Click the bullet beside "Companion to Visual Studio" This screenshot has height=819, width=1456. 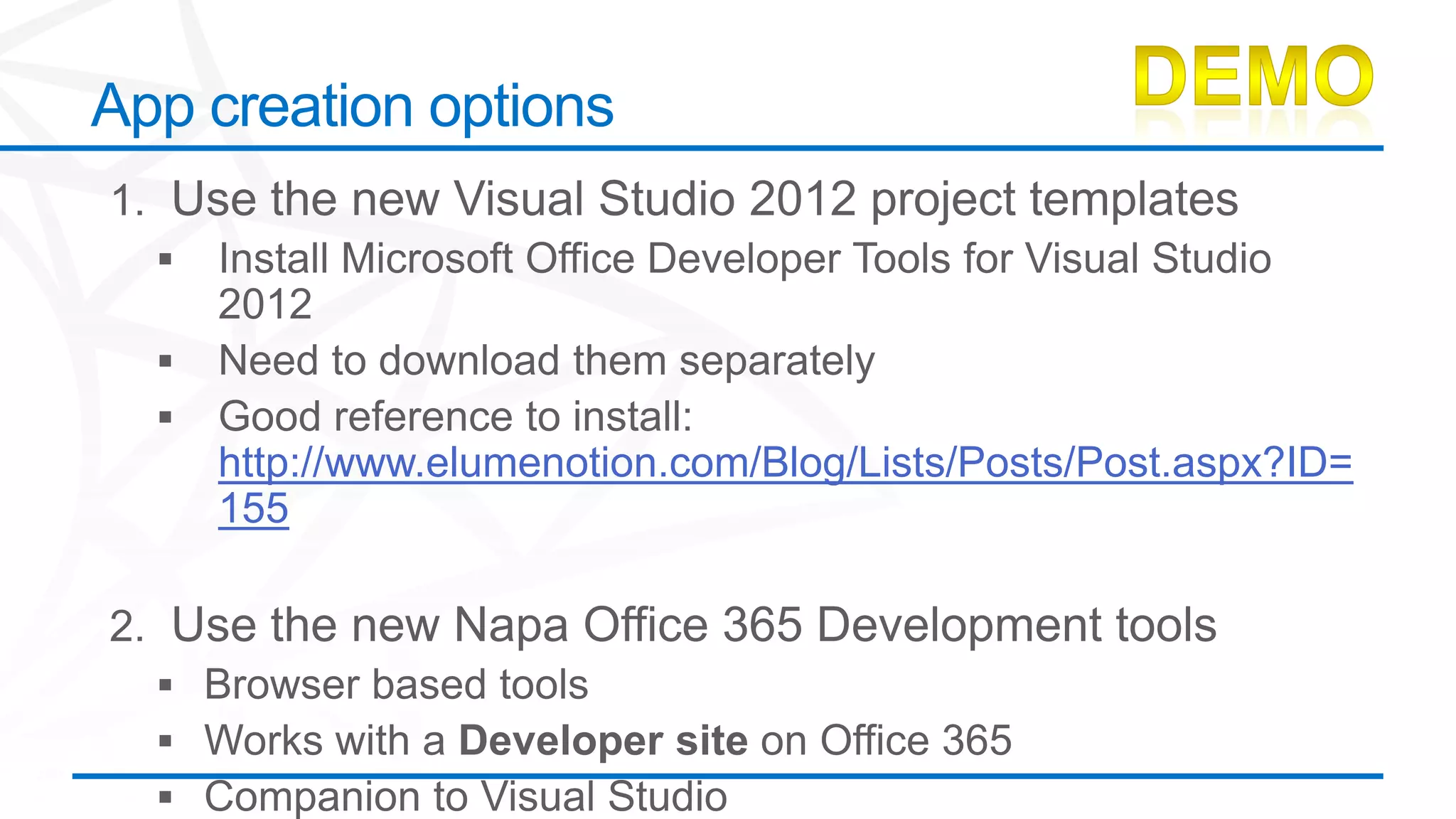click(166, 797)
